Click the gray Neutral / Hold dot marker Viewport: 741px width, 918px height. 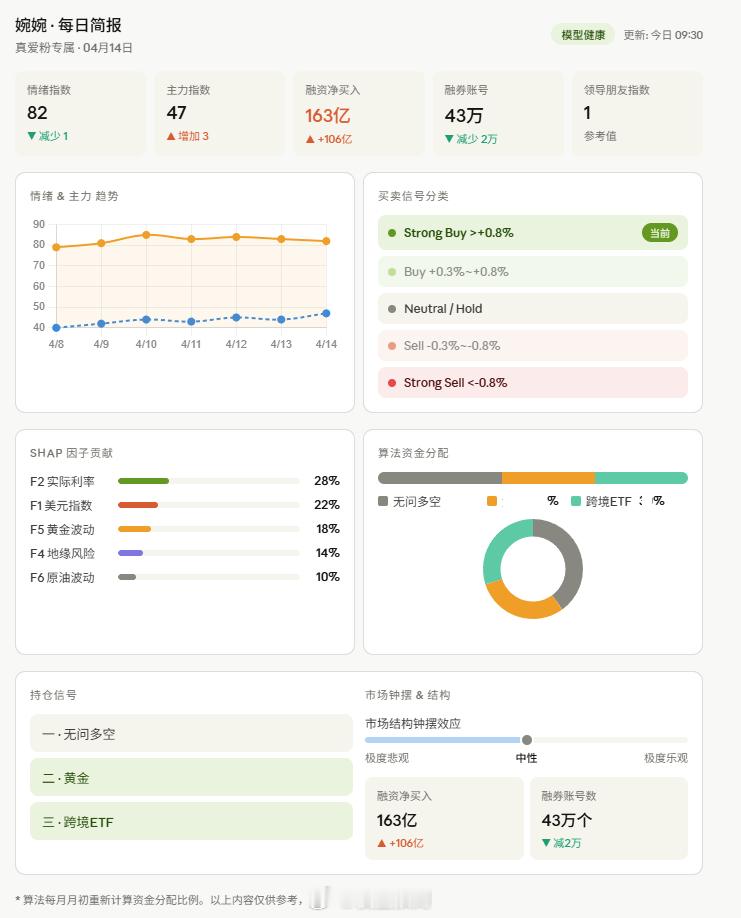tap(392, 307)
